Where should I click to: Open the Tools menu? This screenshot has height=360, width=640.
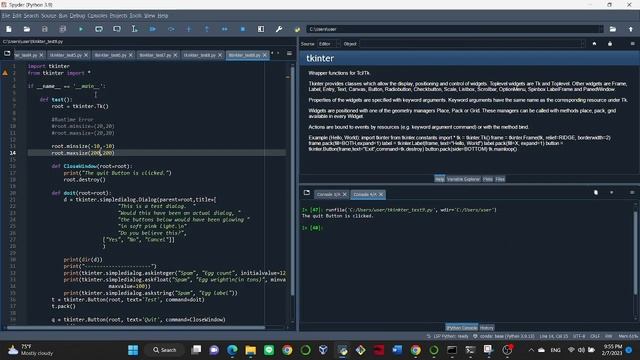click(136, 16)
